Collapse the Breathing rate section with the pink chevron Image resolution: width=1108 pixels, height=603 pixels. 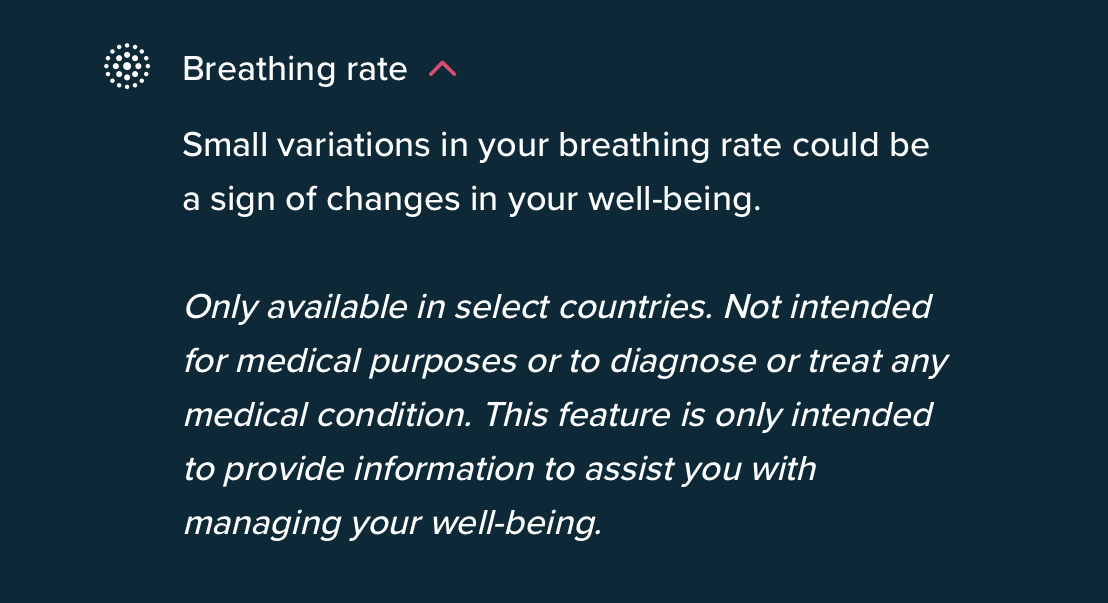click(443, 69)
